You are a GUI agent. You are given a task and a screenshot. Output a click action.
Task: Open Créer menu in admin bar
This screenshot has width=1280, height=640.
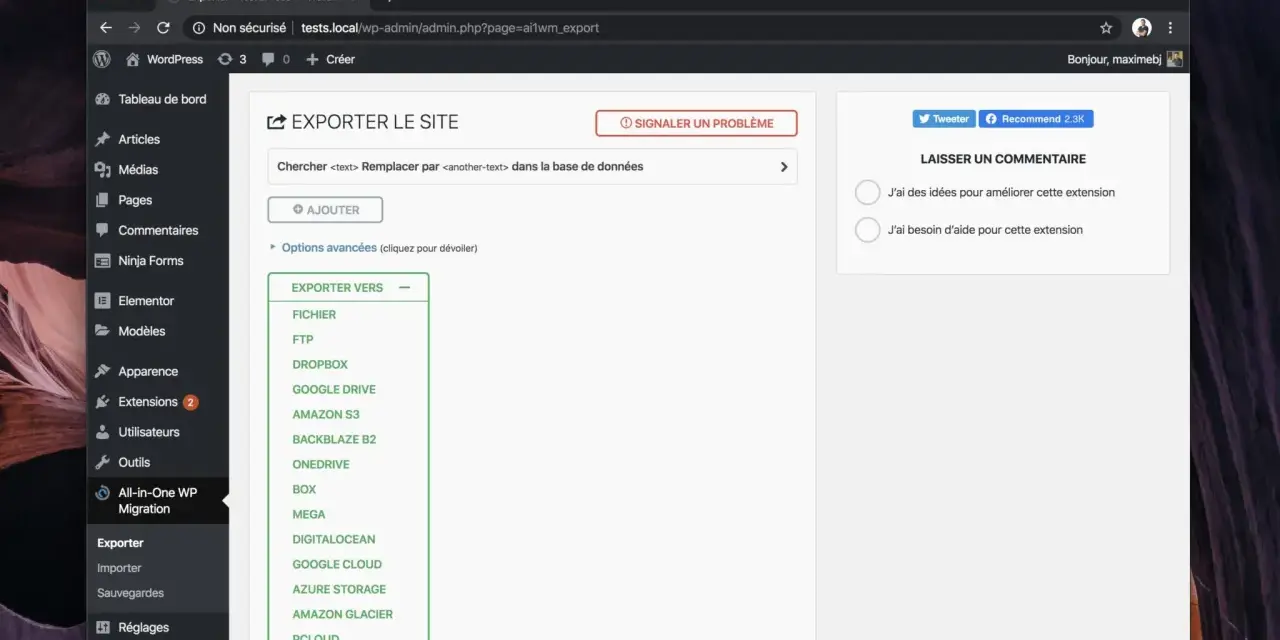[x=330, y=59]
